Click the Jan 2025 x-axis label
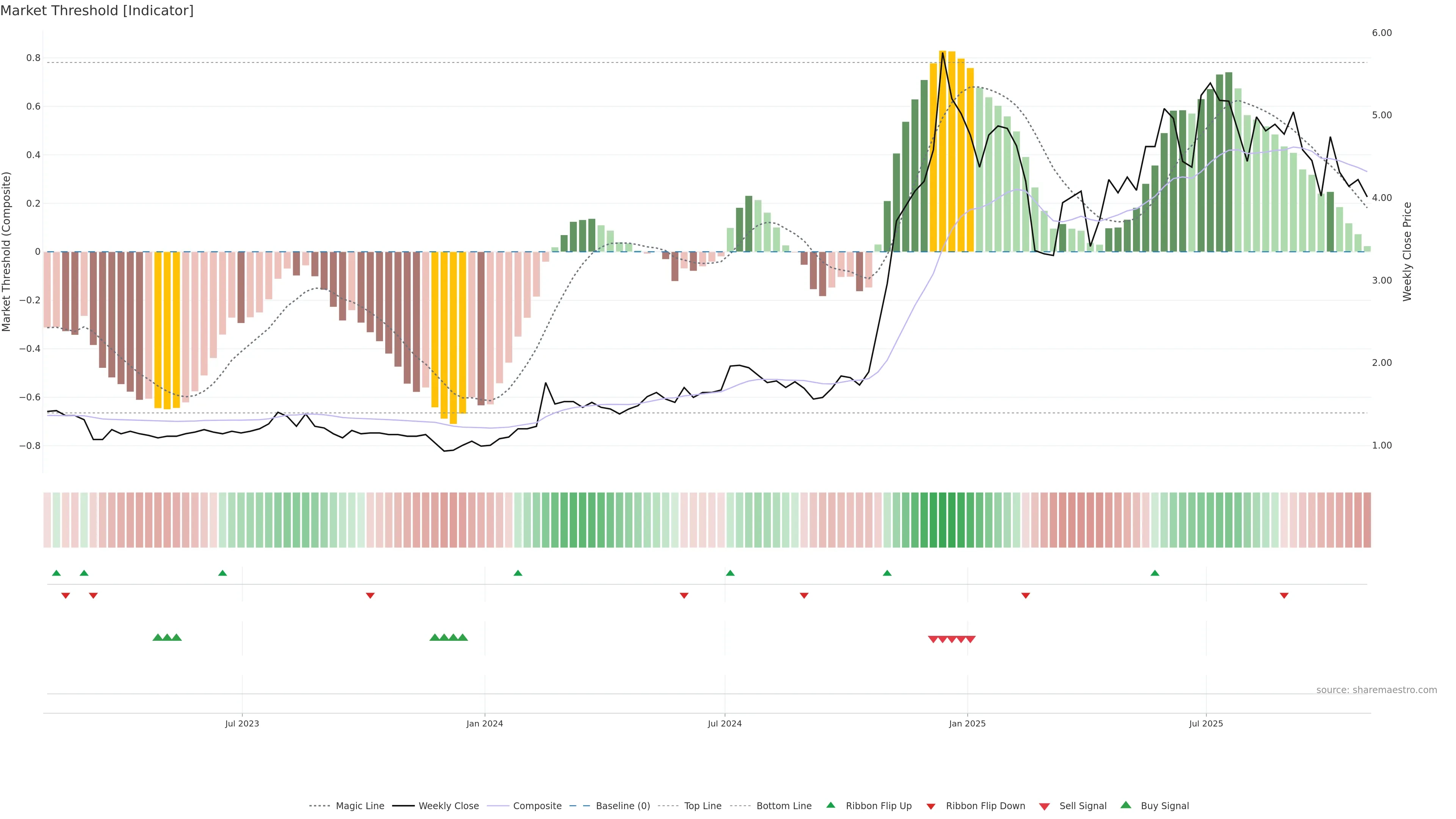 [x=966, y=723]
